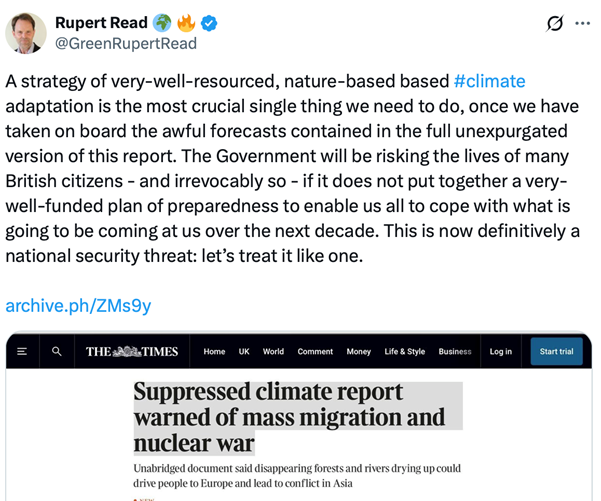
Task: Open the #climate hashtag link
Action: (489, 81)
